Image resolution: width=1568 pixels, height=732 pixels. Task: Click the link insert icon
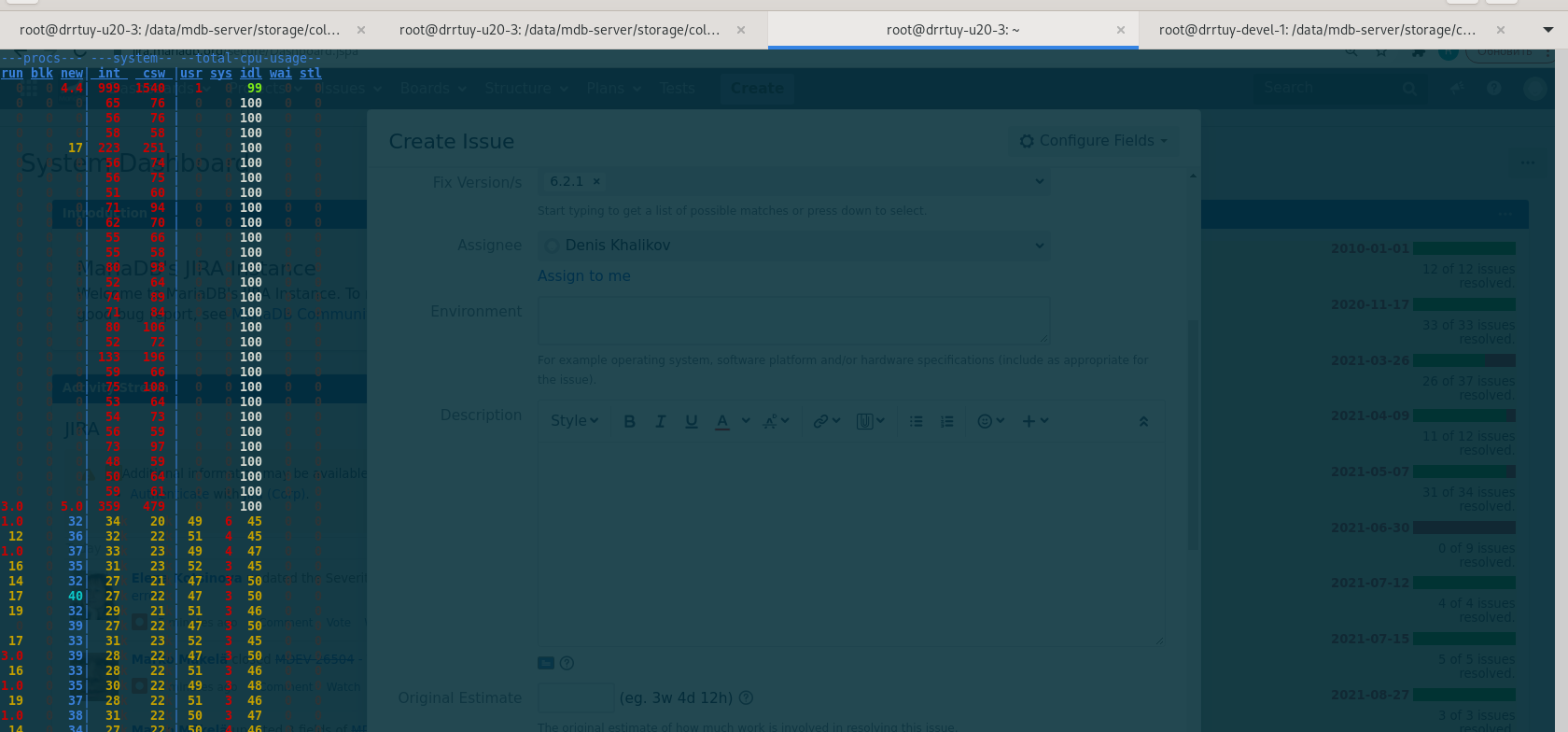[x=825, y=422]
